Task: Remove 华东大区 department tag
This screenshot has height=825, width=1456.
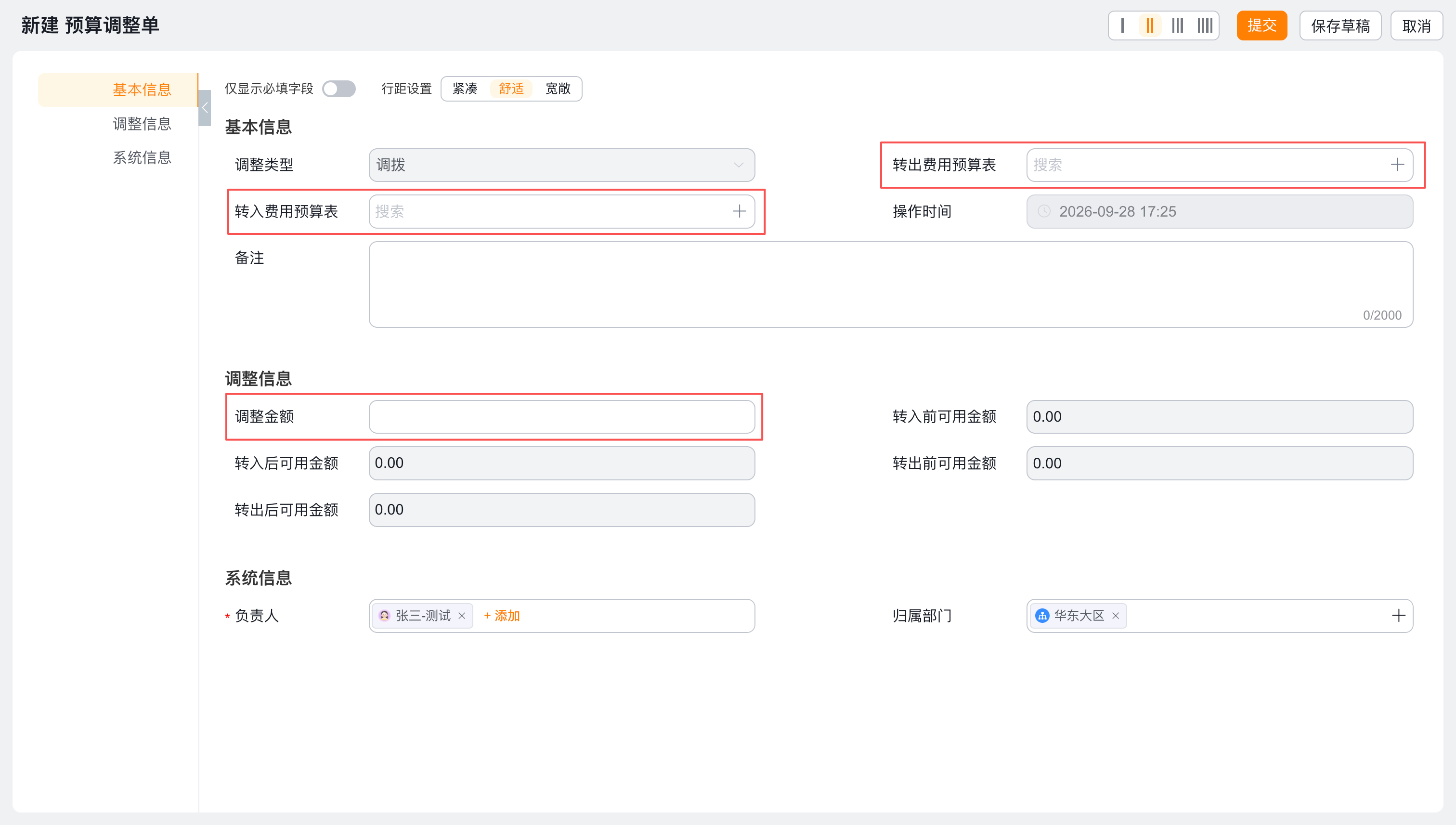Action: tap(1116, 616)
